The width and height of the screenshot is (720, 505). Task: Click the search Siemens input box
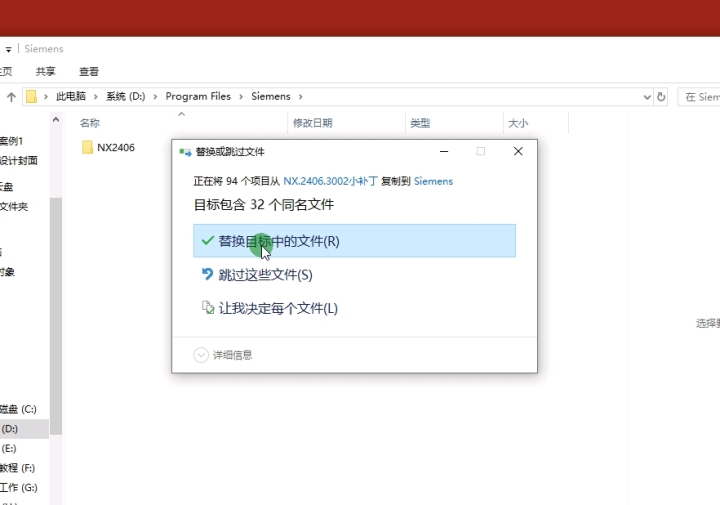click(x=699, y=97)
